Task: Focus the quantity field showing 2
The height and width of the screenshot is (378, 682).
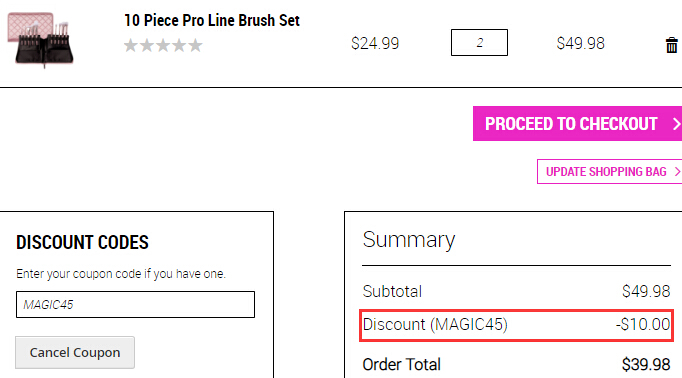Action: (x=479, y=43)
